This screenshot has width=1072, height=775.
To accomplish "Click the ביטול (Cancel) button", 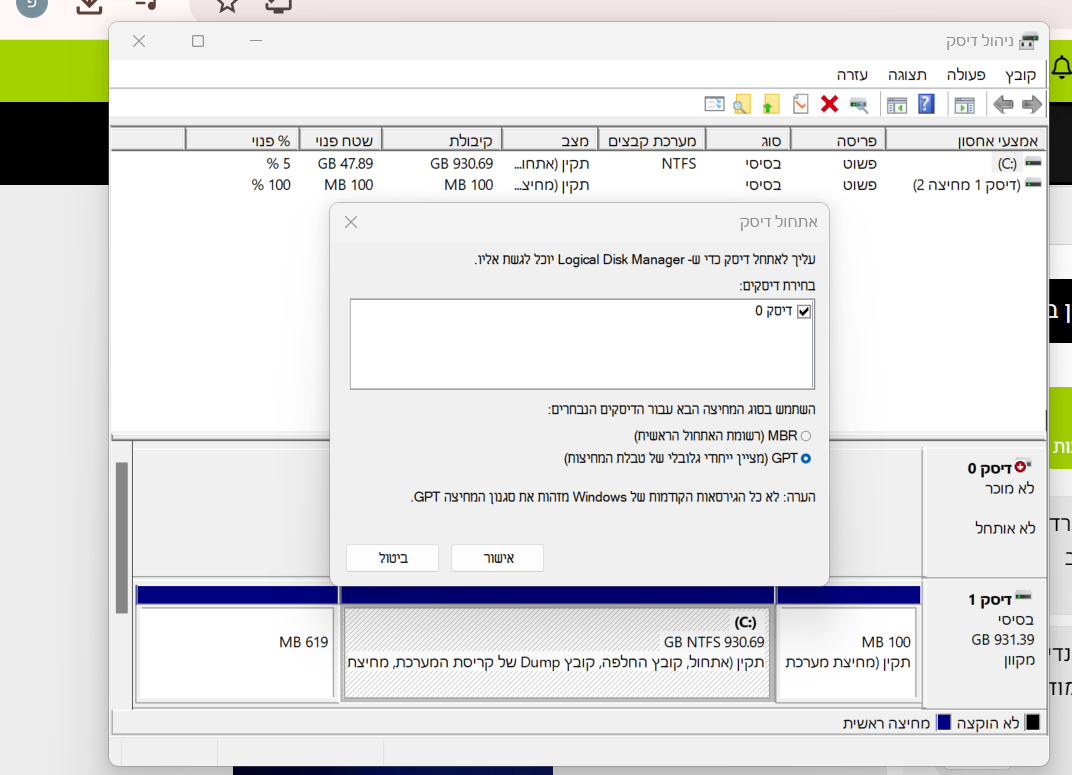I will pos(392,558).
